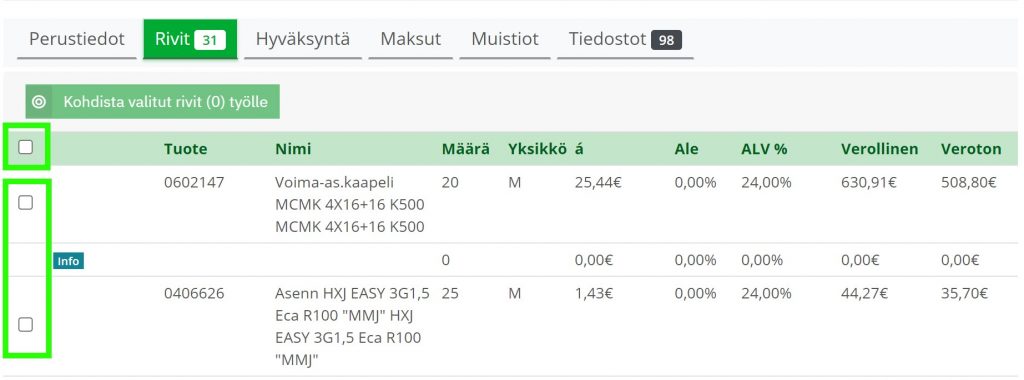
Task: Go to the Muistiot tab
Action: pos(505,39)
